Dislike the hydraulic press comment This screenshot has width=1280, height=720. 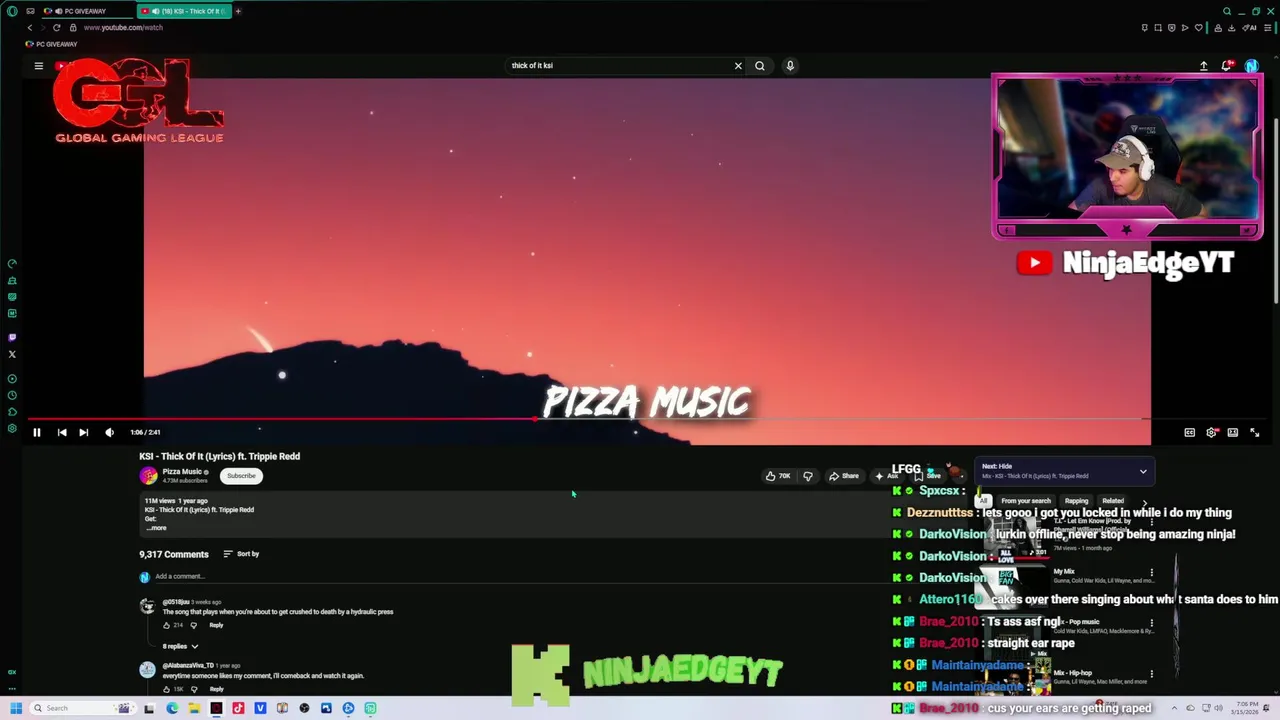coord(194,625)
